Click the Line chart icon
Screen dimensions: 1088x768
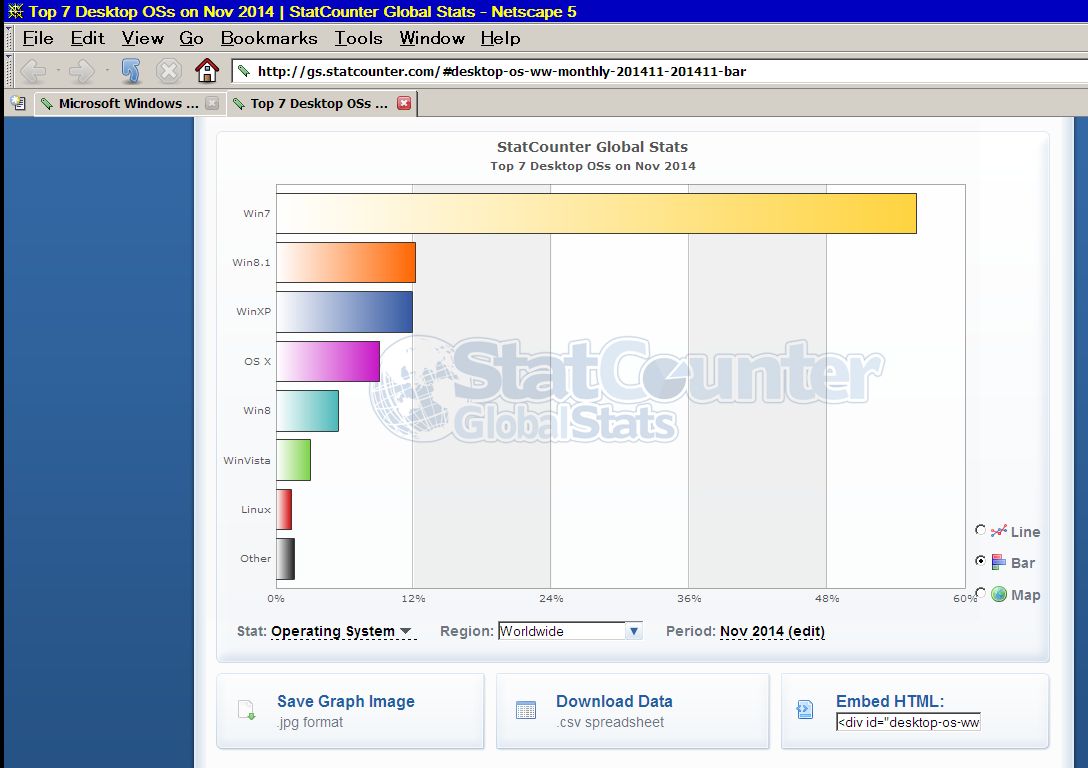coord(998,531)
